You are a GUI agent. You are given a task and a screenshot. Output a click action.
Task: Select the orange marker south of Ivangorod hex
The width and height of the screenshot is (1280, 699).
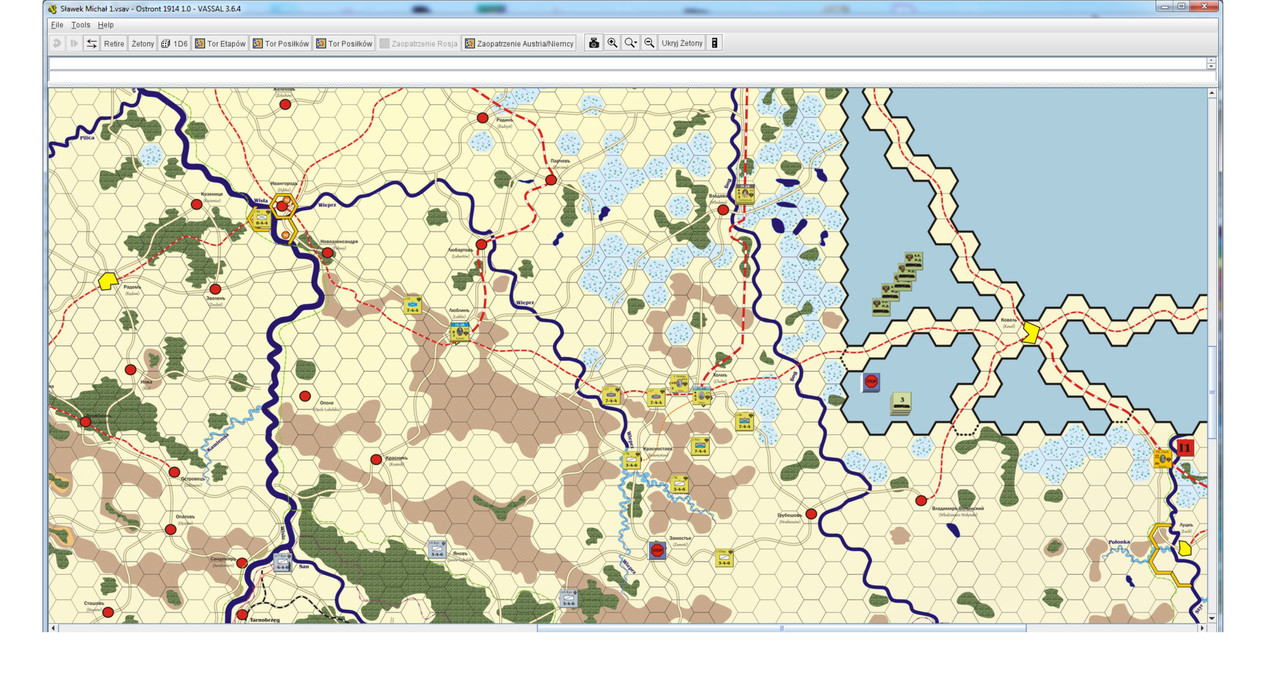coord(287,236)
